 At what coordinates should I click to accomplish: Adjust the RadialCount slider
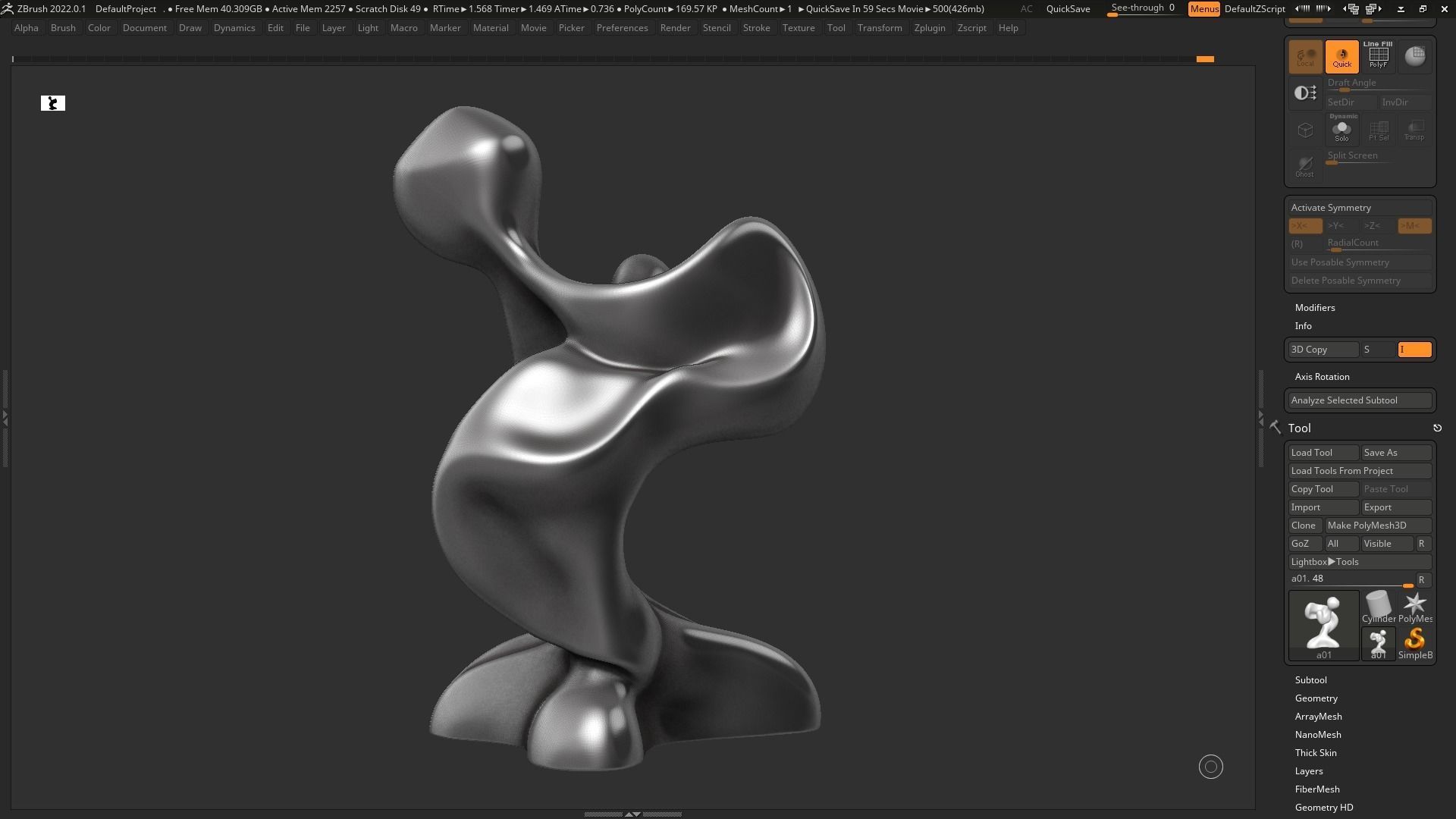[x=1378, y=244]
